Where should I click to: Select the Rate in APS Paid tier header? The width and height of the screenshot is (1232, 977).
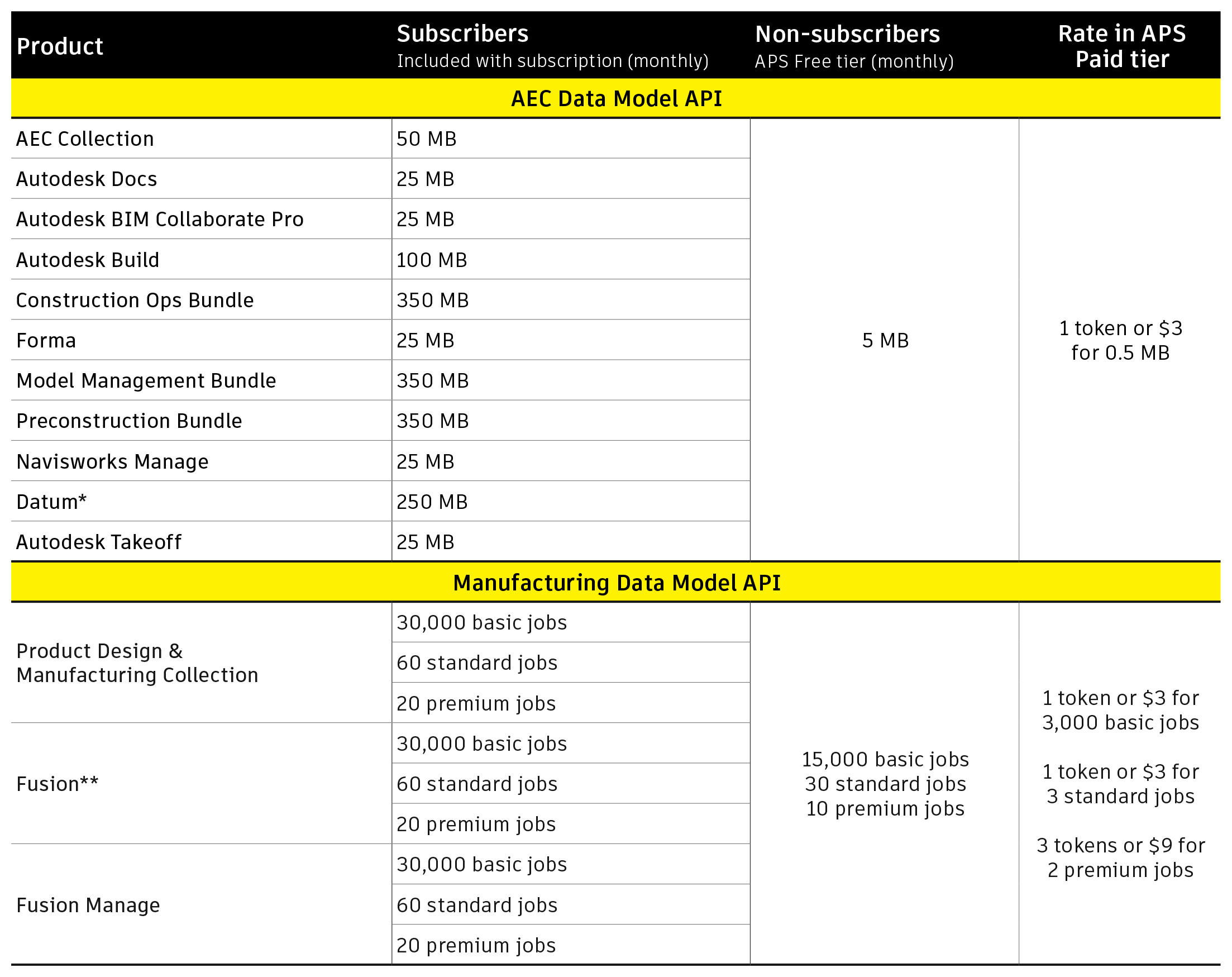(x=1122, y=46)
